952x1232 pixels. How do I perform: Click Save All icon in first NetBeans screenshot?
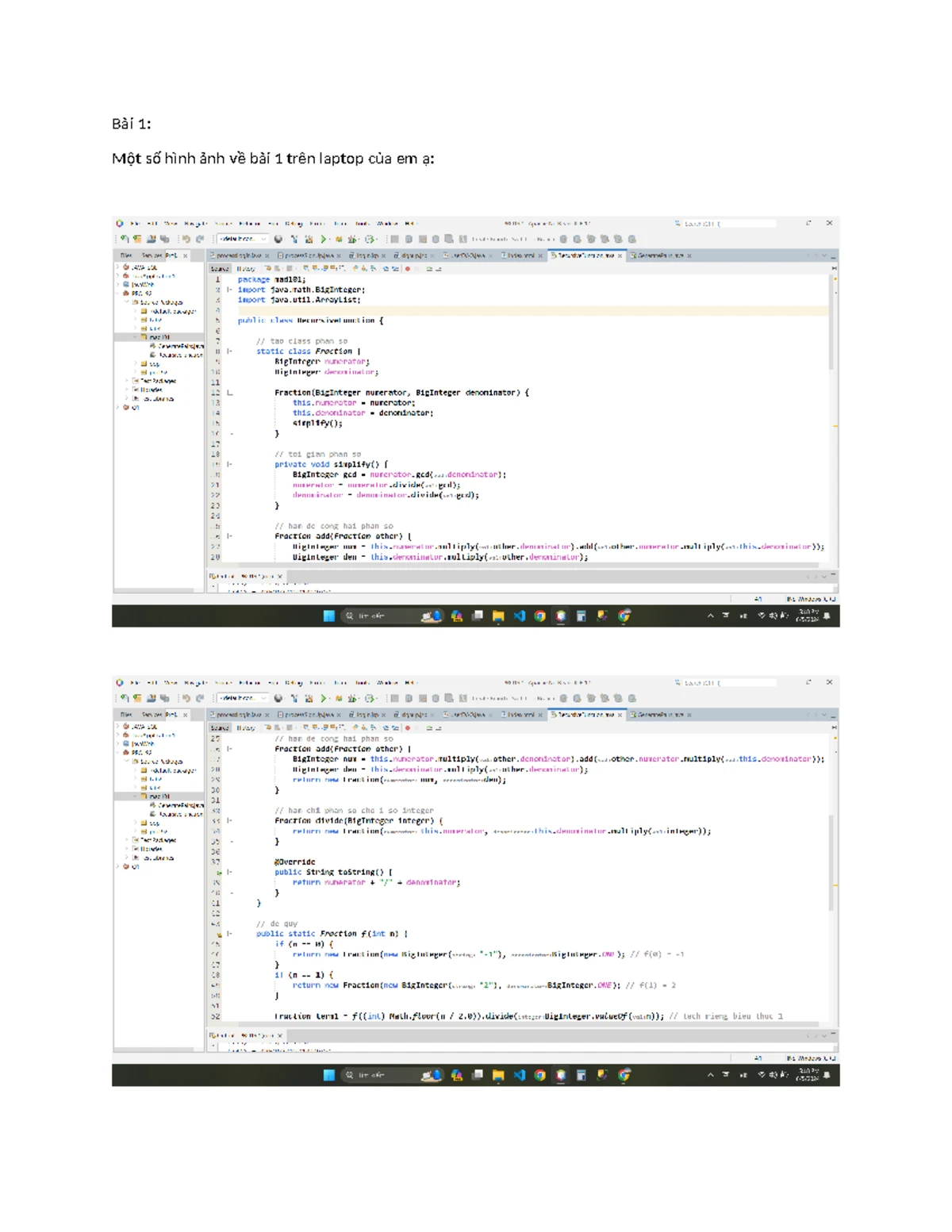[x=164, y=239]
